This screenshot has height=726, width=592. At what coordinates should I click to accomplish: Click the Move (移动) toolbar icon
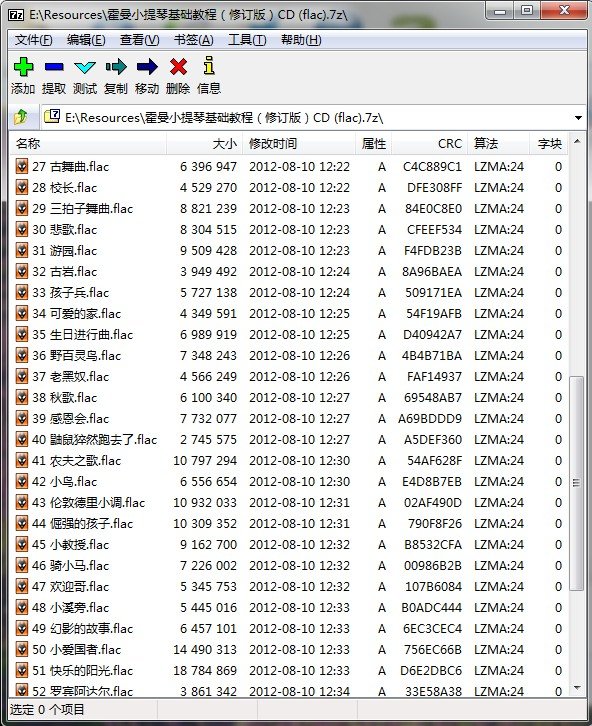[147, 67]
